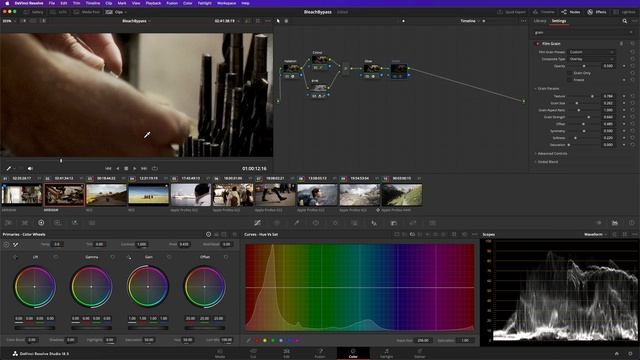The width and height of the screenshot is (640, 360).
Task: Click the Contrast value field 1.000
Action: pyautogui.click(x=142, y=244)
